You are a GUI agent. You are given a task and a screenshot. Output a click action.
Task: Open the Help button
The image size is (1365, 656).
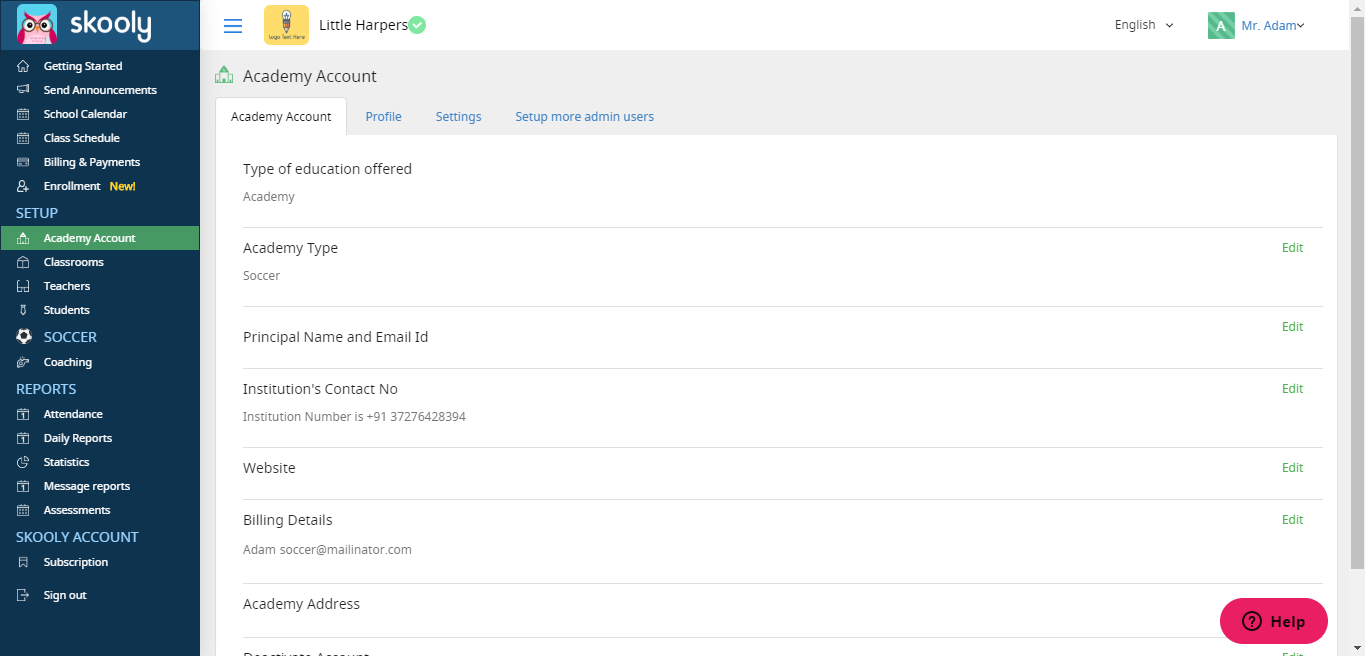(x=1274, y=621)
